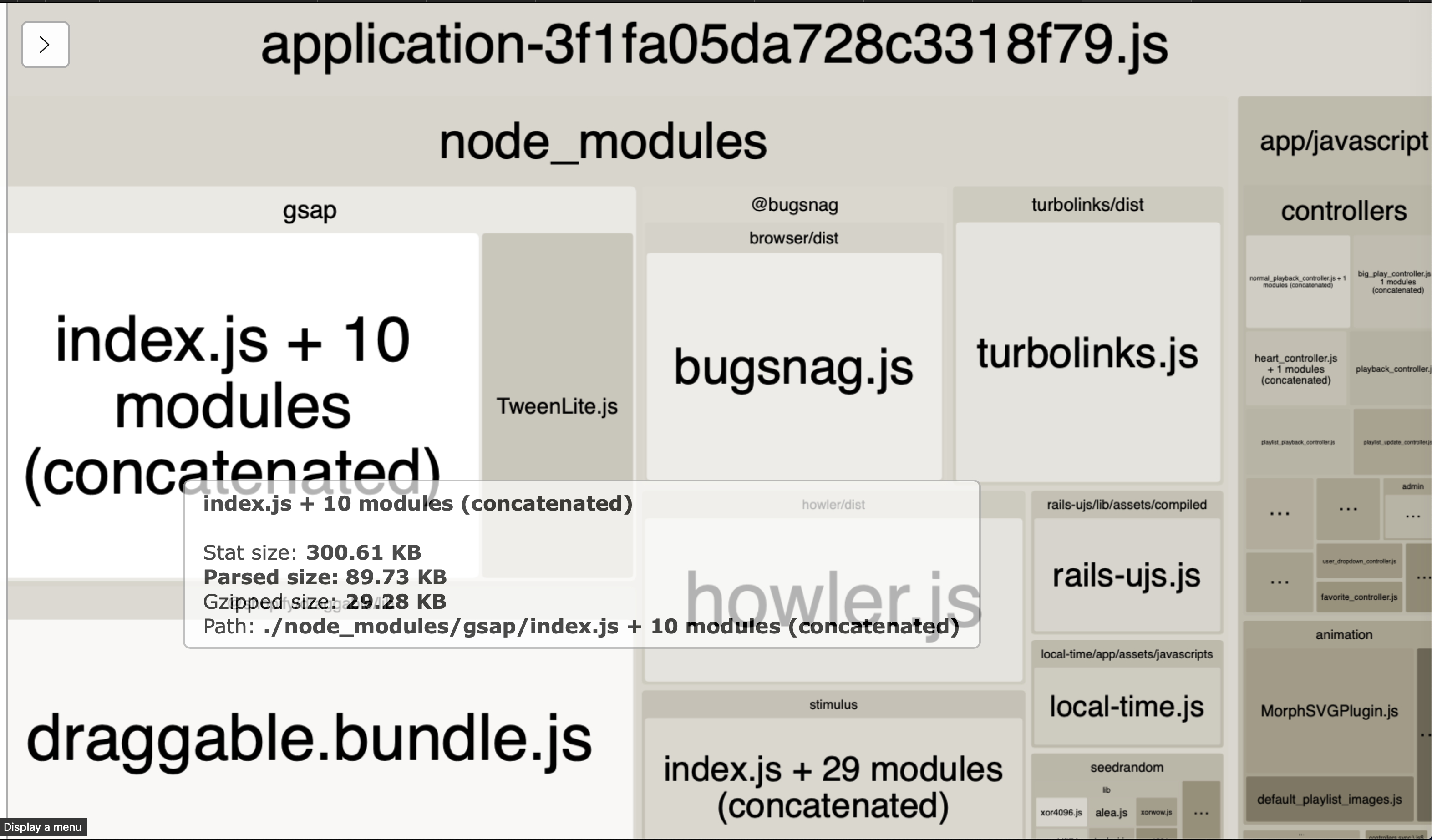Click the favorite_controller.js tile
The image size is (1432, 840).
tap(1358, 597)
